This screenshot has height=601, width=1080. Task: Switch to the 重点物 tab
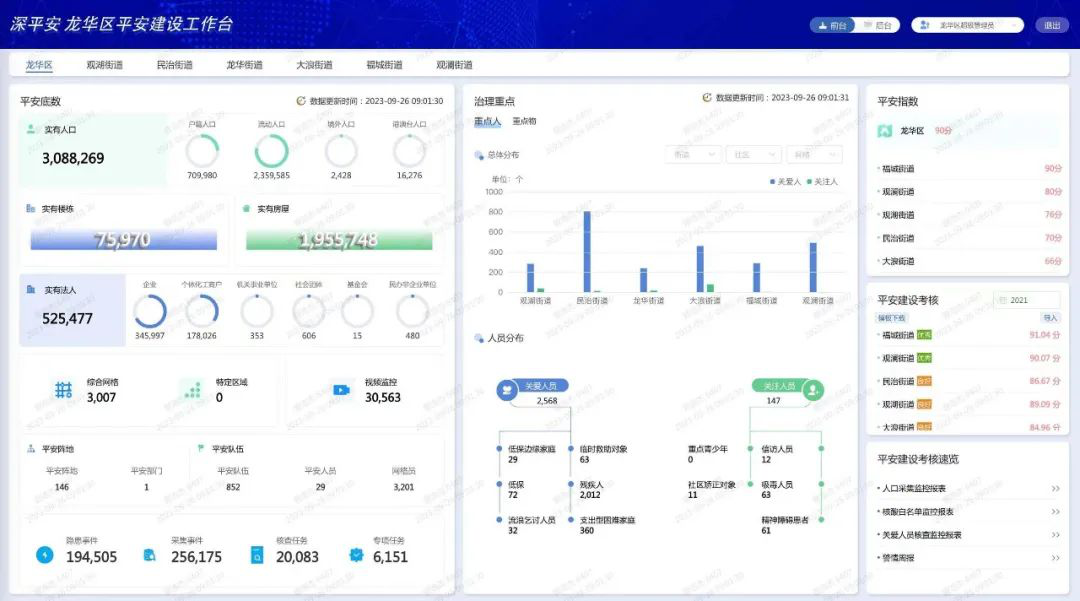pyautogui.click(x=524, y=121)
